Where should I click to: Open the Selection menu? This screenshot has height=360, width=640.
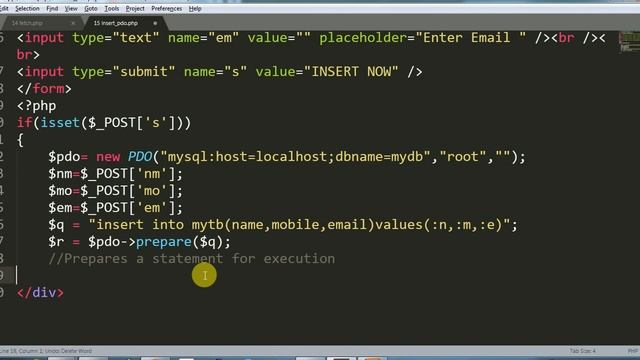(27, 9)
